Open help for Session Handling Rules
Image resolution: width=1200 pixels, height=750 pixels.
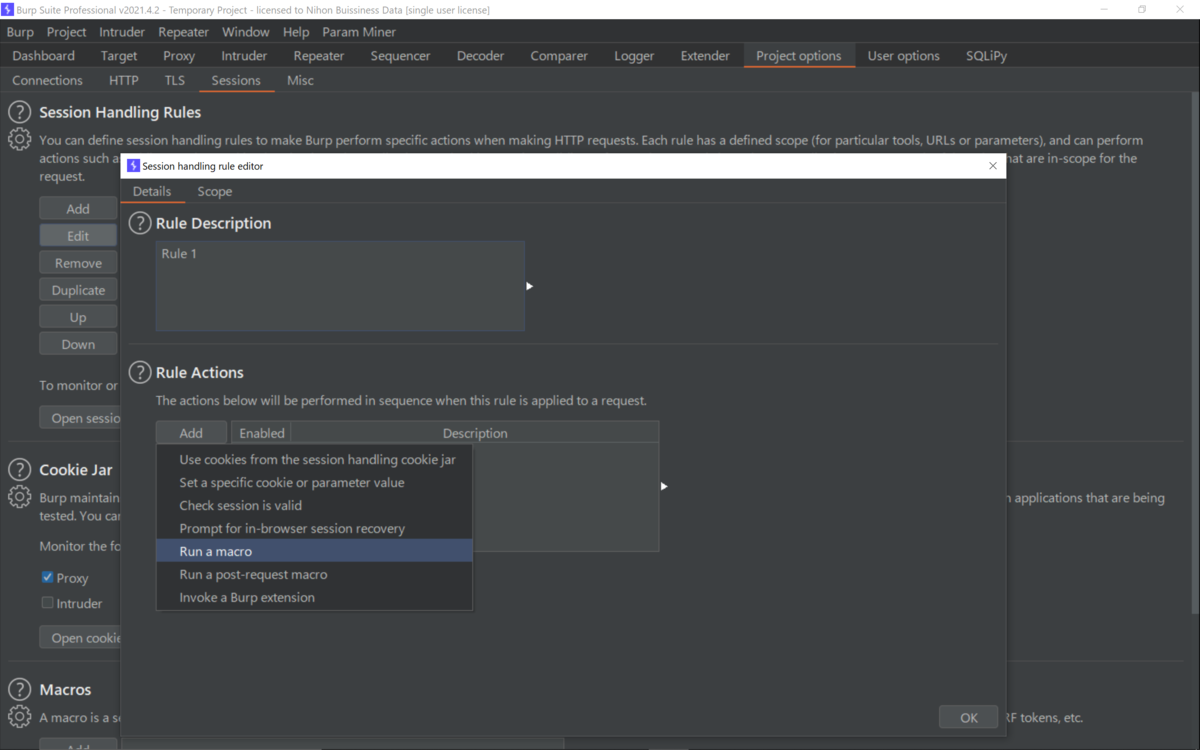point(19,112)
